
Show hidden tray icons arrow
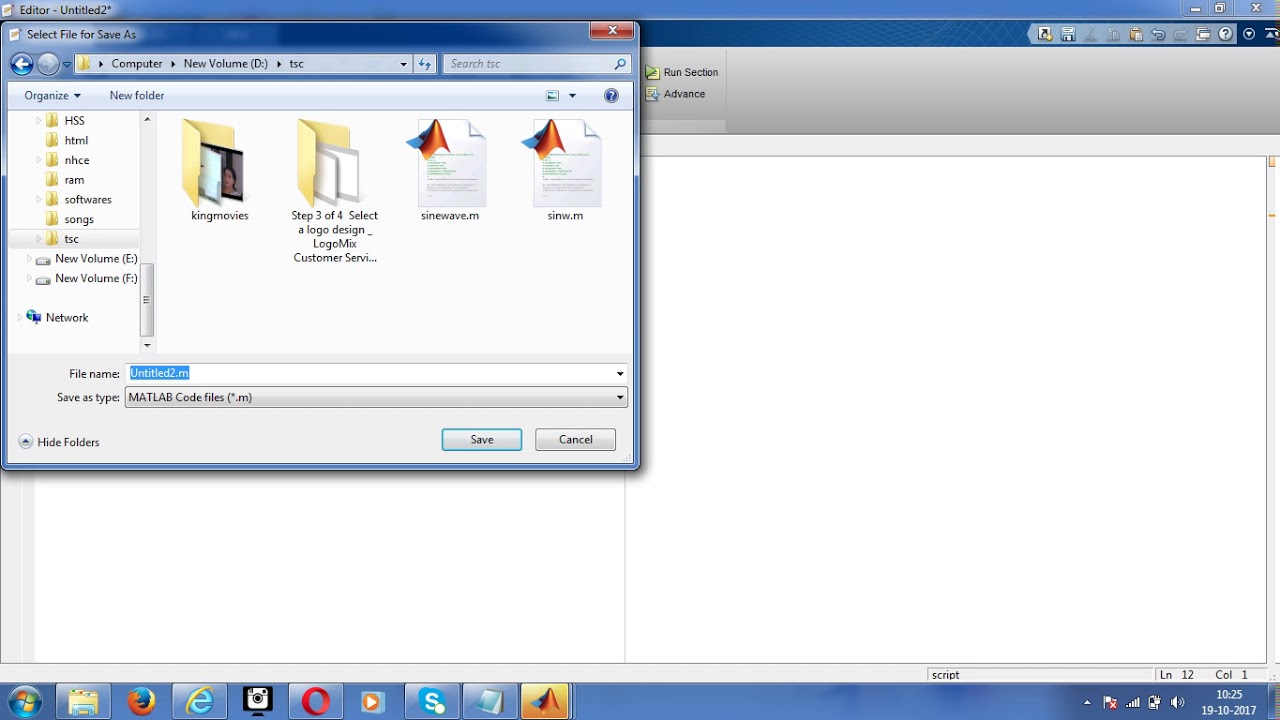[1088, 702]
